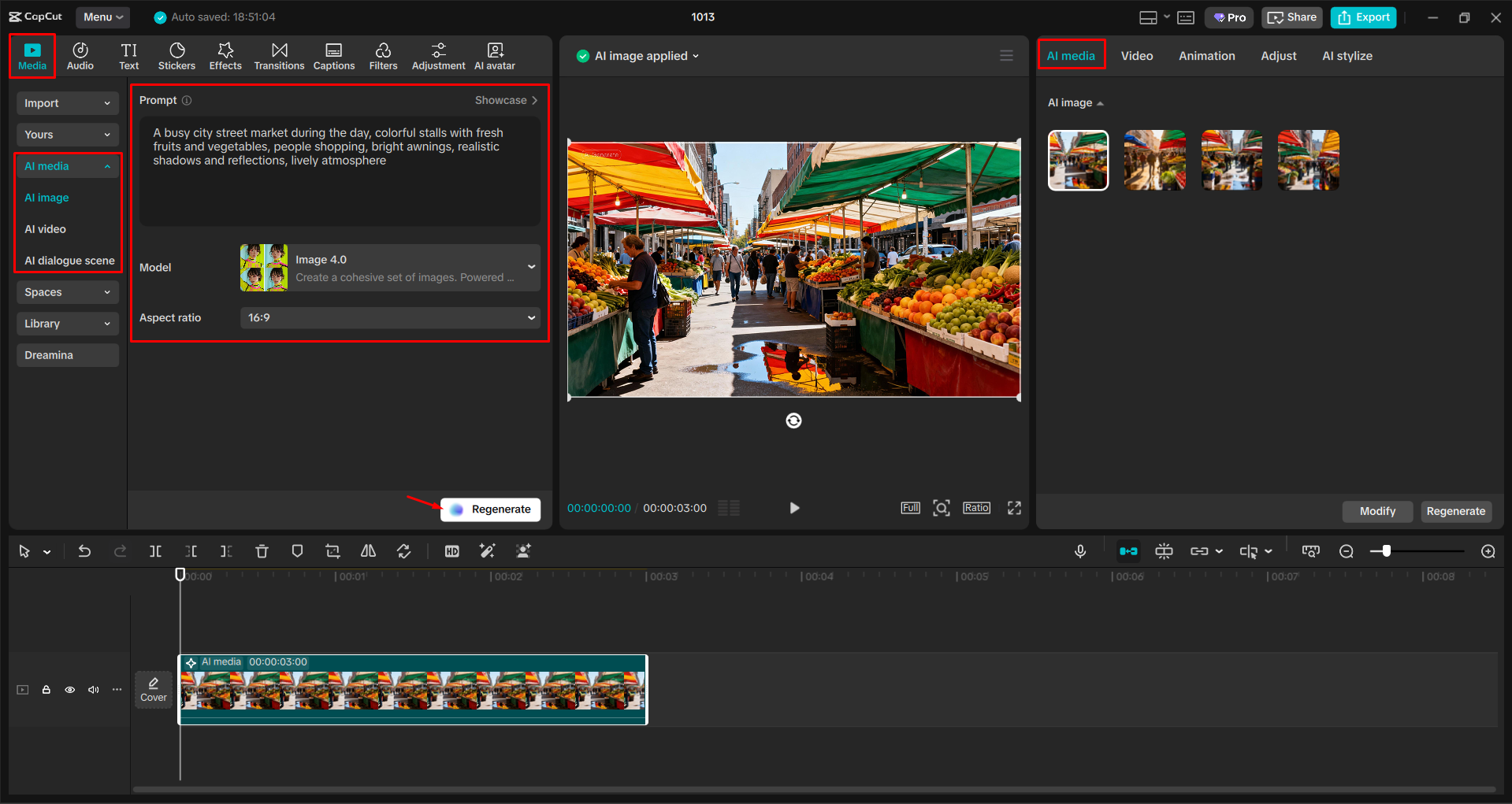Open the AI avatar panel
Image resolution: width=1512 pixels, height=804 pixels.
tap(495, 55)
